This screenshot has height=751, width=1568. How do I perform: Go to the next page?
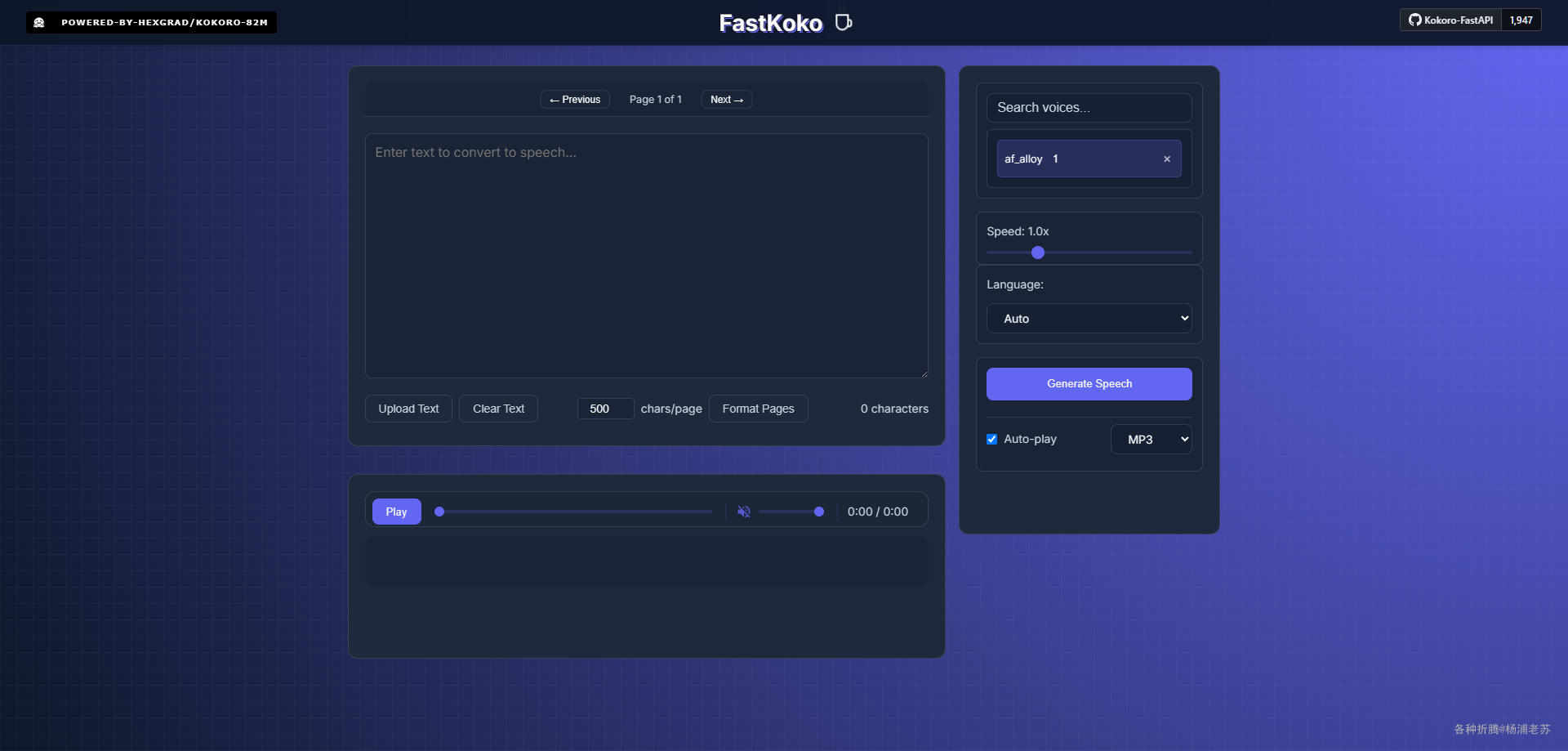(727, 100)
